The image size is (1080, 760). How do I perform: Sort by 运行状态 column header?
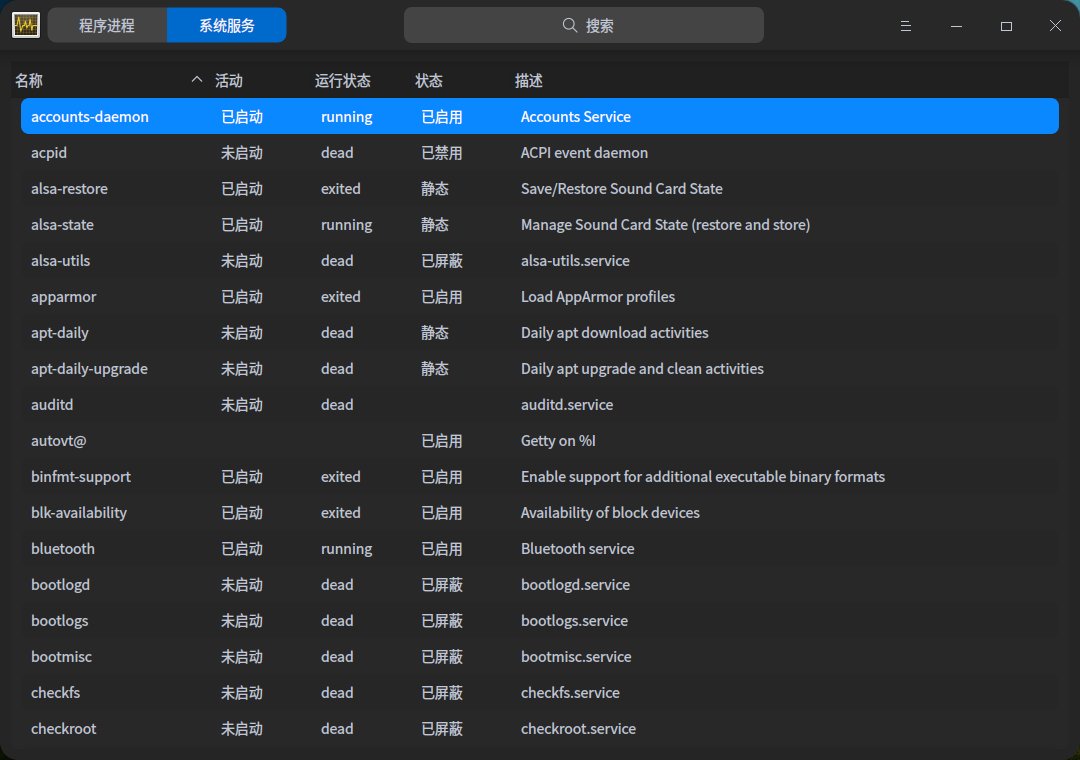[x=343, y=81]
